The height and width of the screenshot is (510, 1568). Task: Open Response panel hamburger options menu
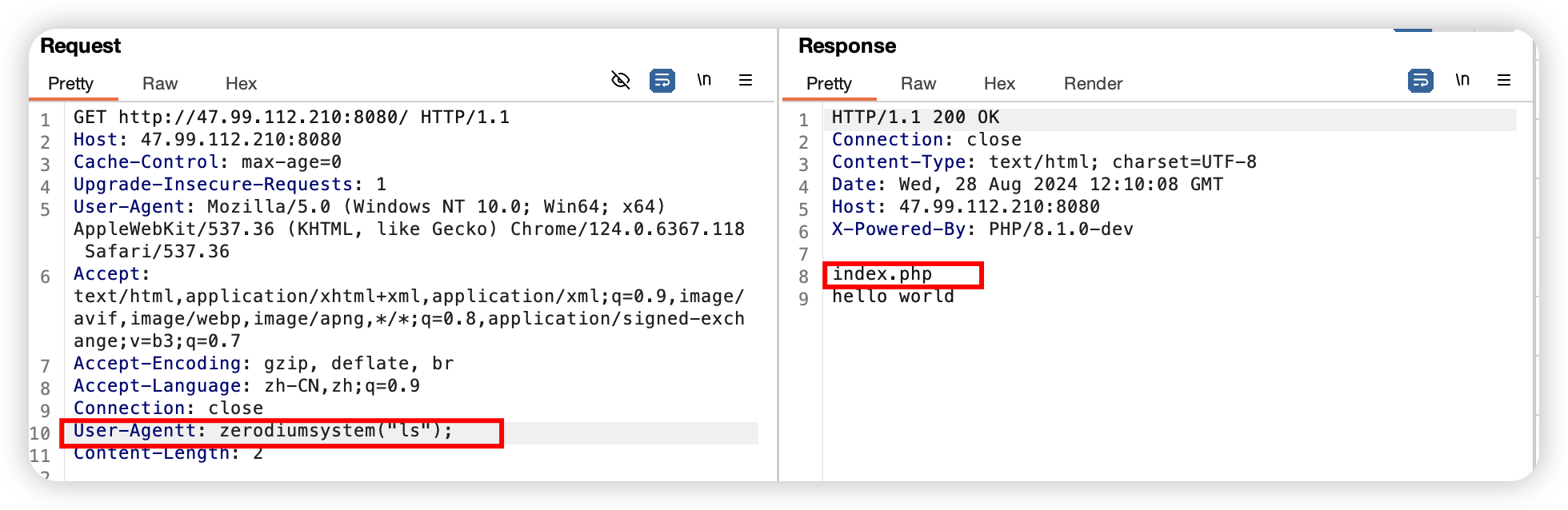click(1504, 80)
